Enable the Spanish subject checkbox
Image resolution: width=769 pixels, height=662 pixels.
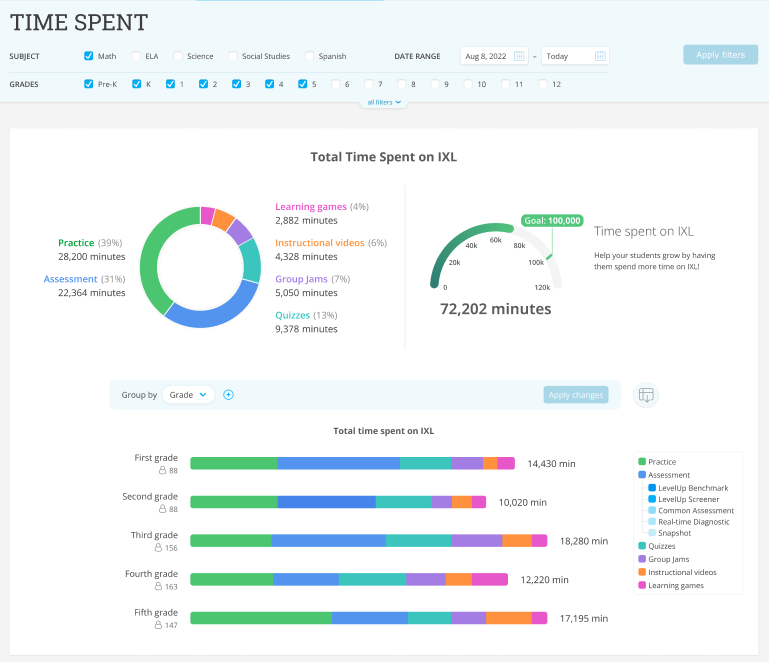[x=309, y=56]
